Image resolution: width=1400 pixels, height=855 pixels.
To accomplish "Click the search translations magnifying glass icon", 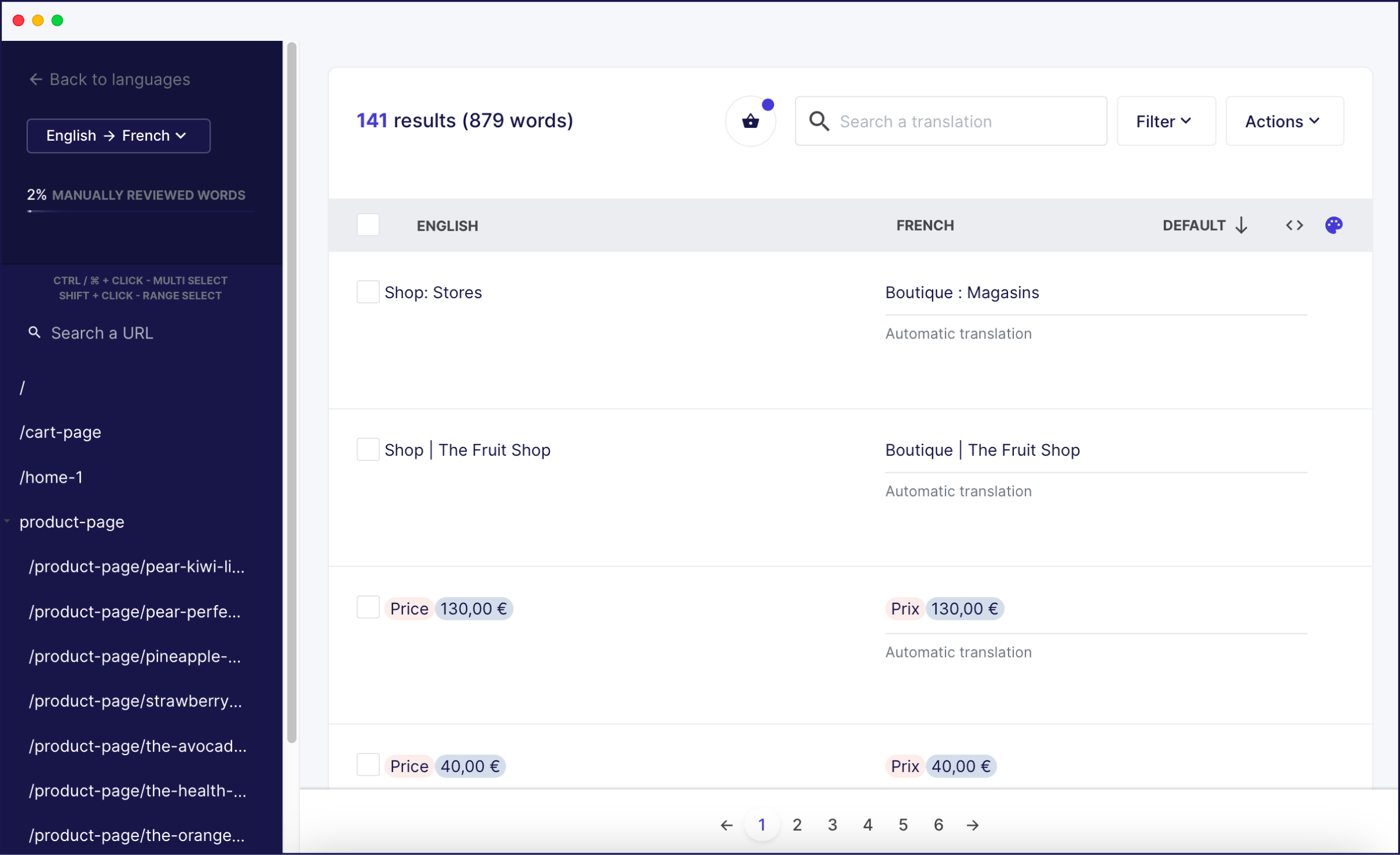I will pos(820,121).
